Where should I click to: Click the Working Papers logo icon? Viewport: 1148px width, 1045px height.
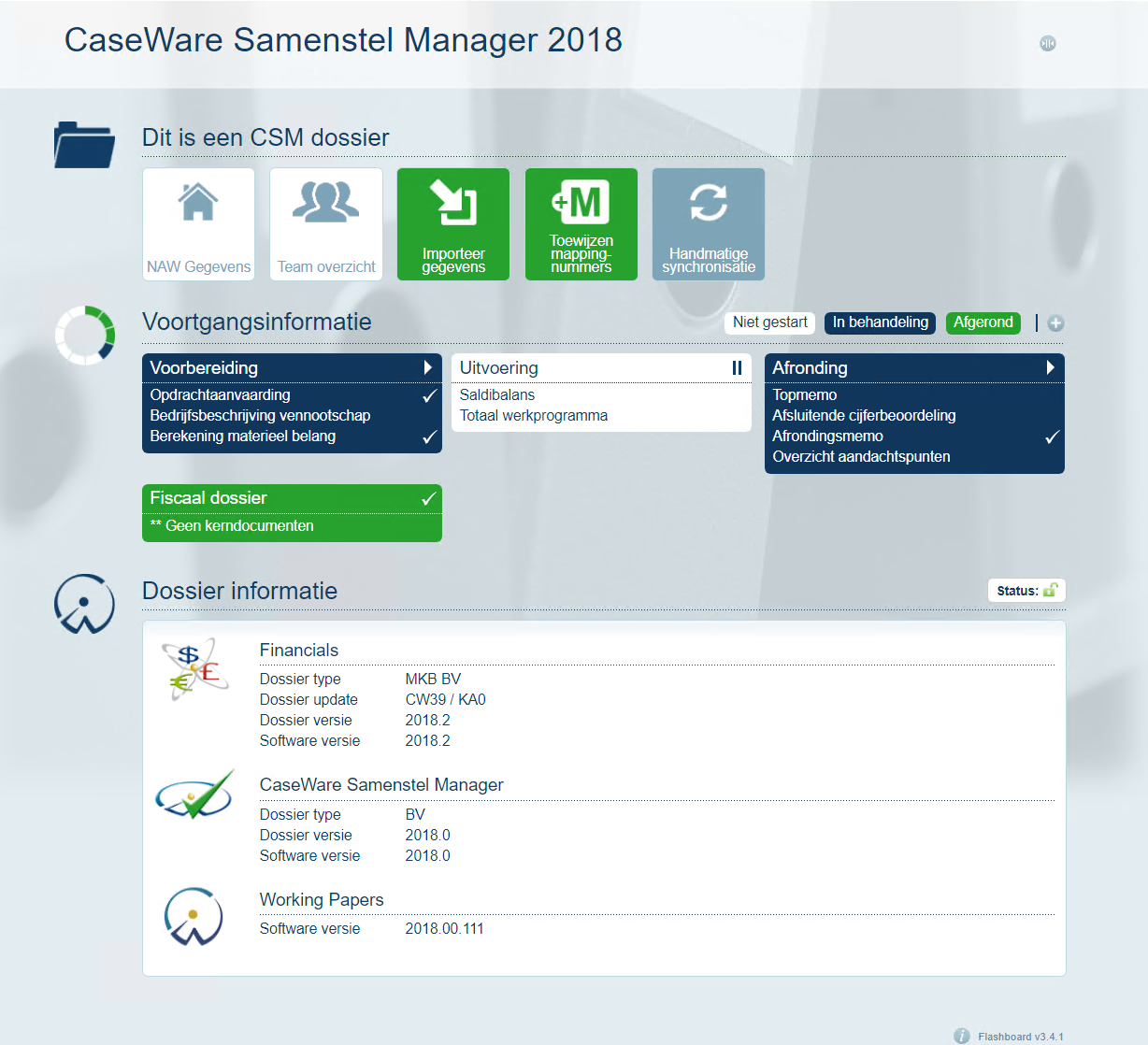pyautogui.click(x=194, y=917)
